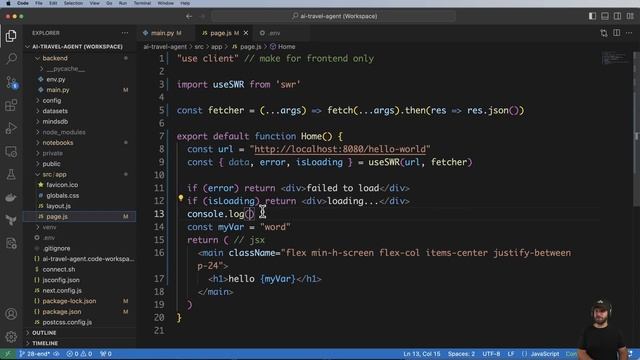Image resolution: width=640 pixels, height=360 pixels.
Task: Open Manage settings gear icon
Action: click(11, 337)
